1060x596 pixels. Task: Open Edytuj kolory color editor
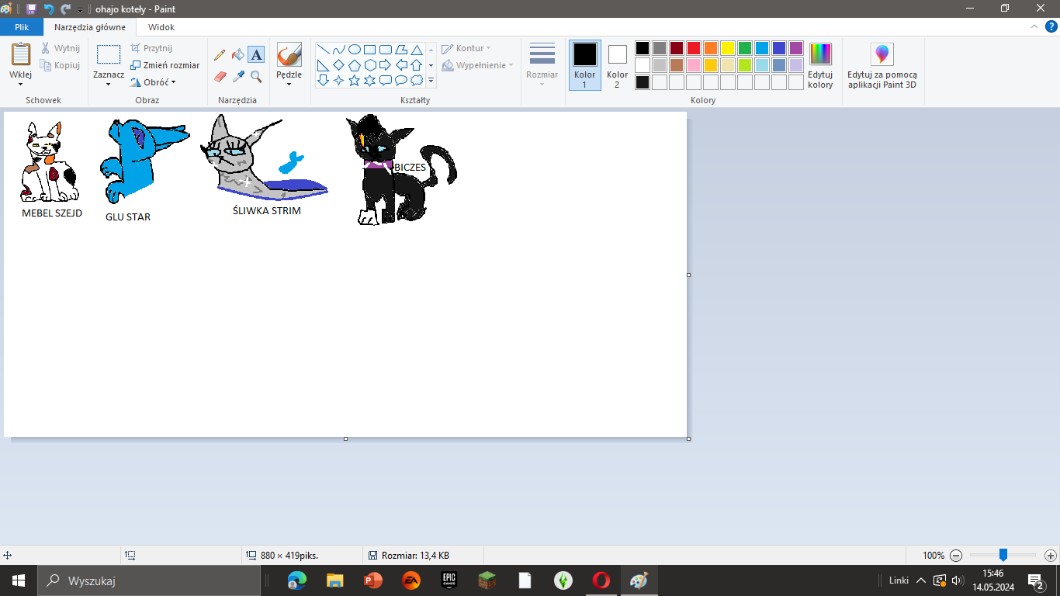(x=820, y=65)
